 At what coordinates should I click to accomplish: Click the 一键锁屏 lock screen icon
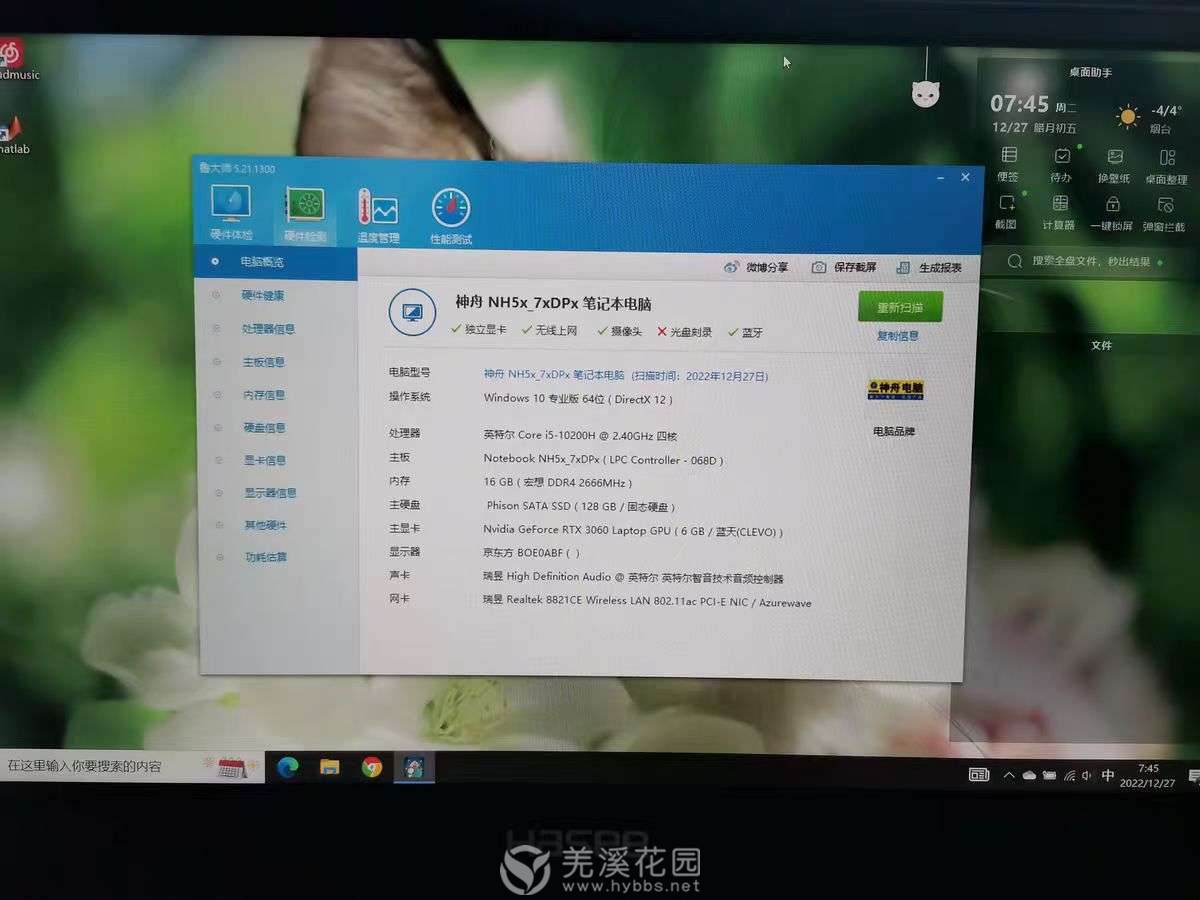(x=1112, y=204)
